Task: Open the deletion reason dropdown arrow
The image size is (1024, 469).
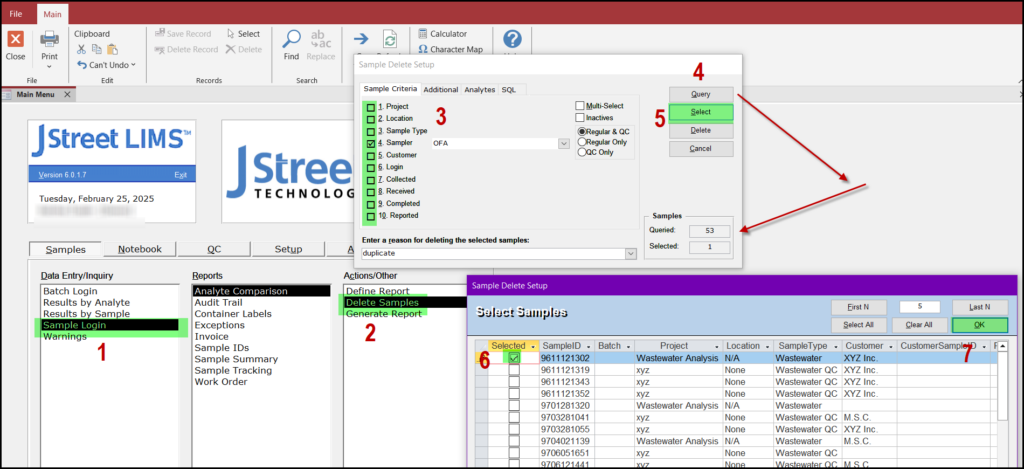Action: click(631, 253)
